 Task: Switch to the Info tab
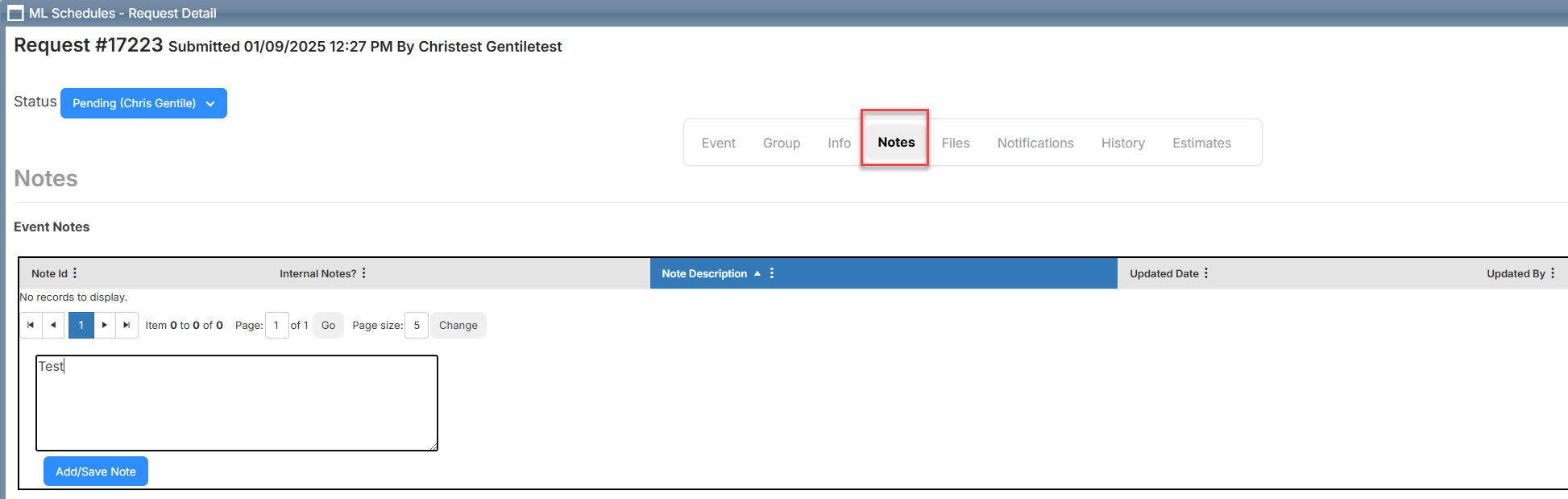[x=839, y=143]
